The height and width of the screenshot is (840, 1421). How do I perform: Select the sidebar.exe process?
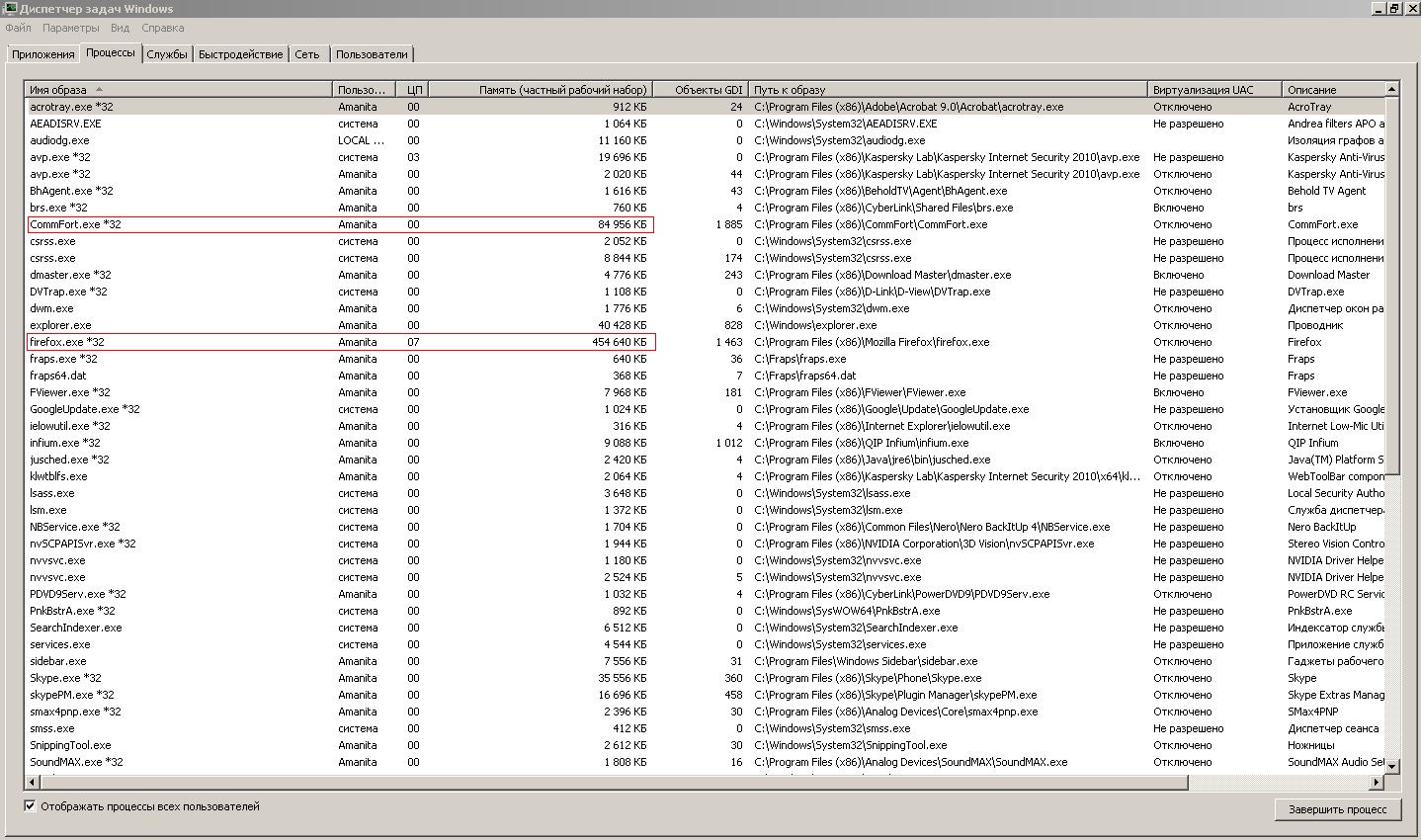tap(706, 661)
